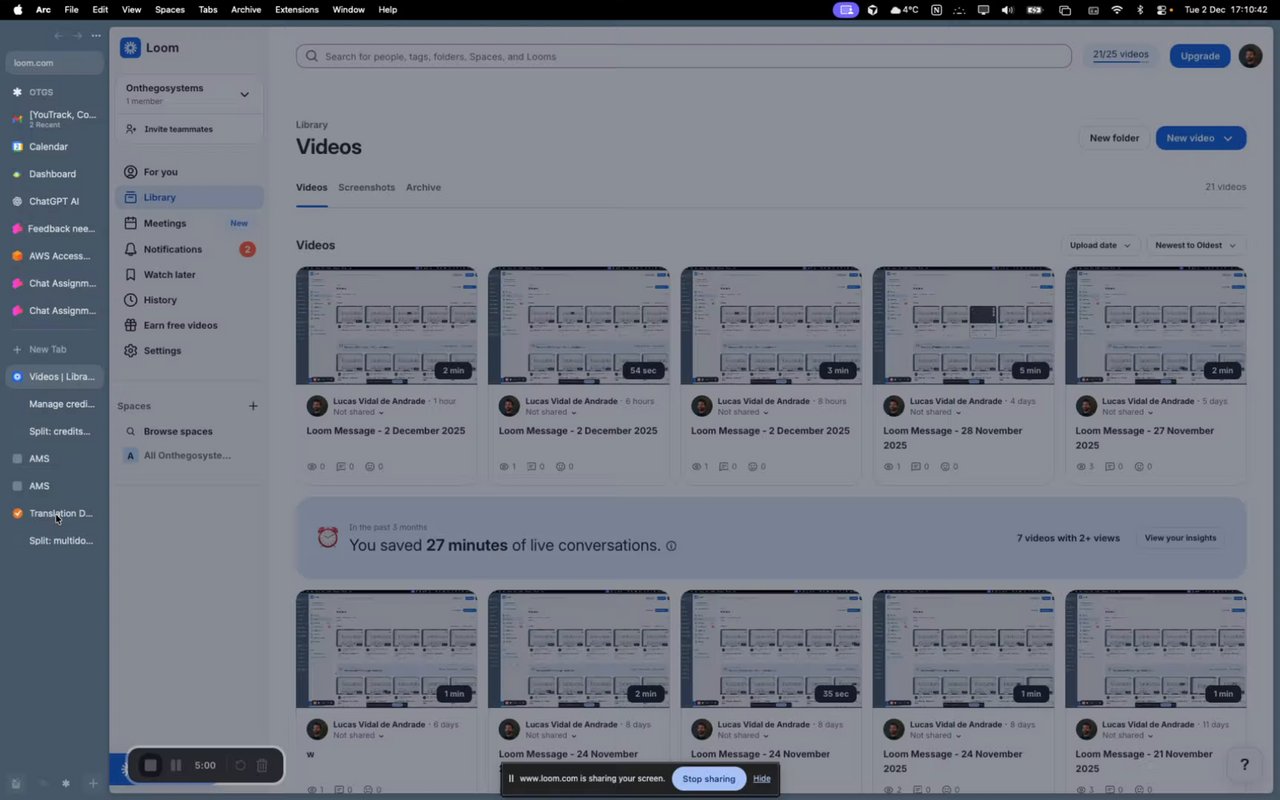1280x800 pixels.
Task: Open Arc's three-dot site menu
Action: tap(96, 36)
